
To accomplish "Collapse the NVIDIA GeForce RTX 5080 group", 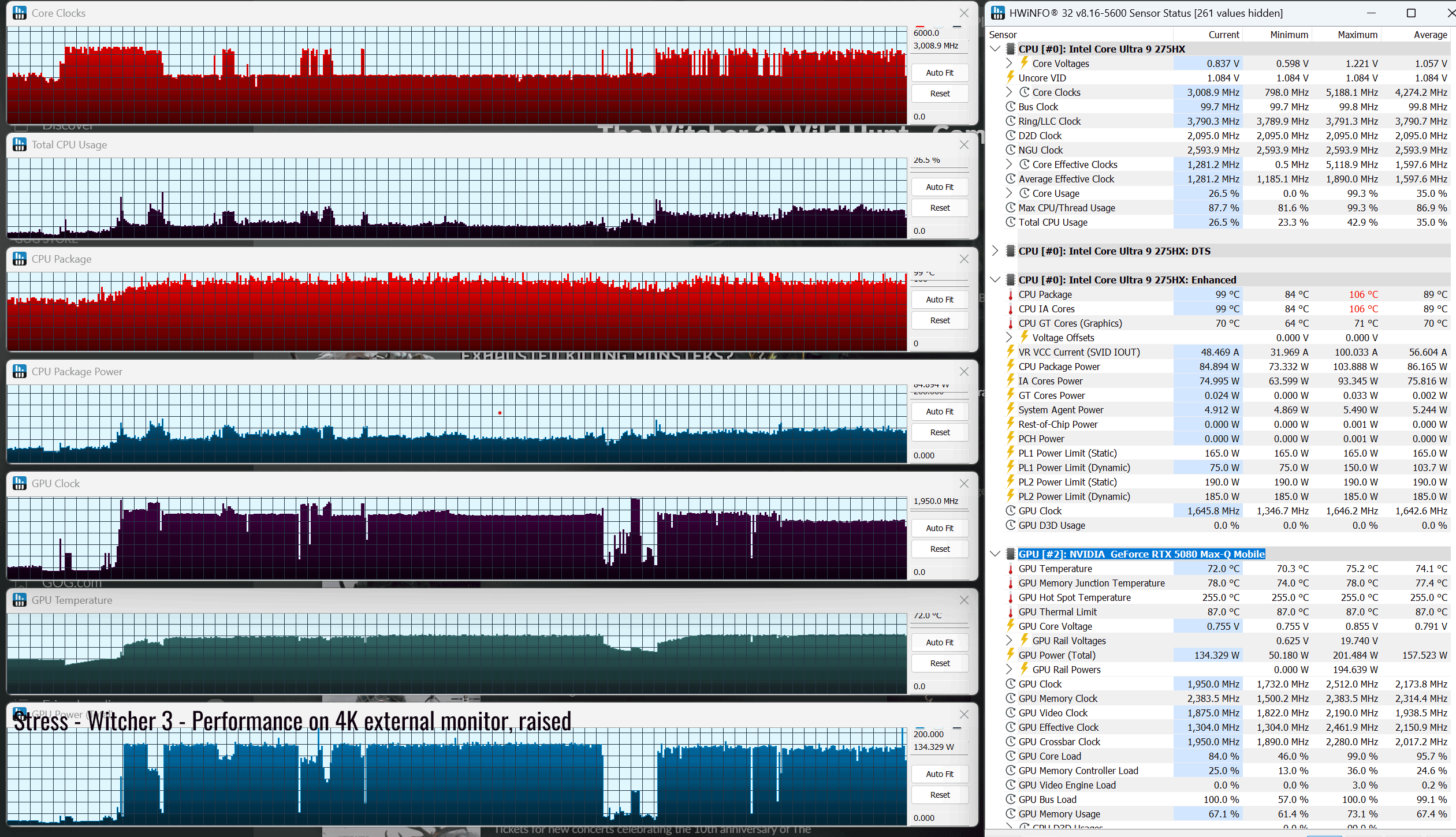I will click(x=995, y=554).
